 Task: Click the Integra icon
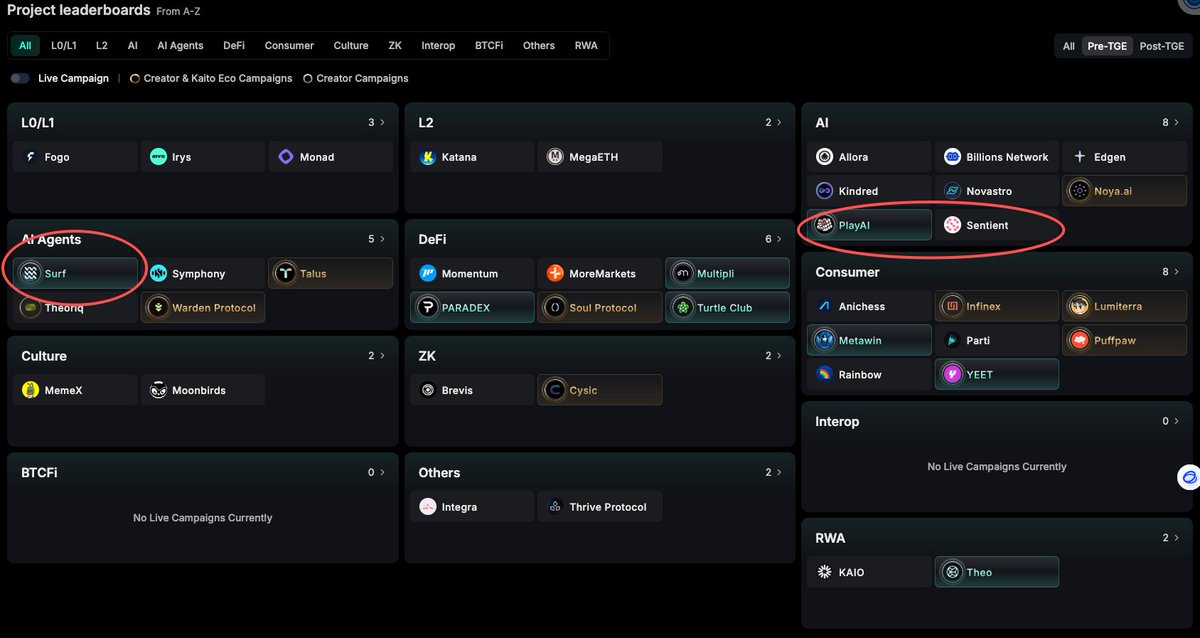click(x=428, y=507)
